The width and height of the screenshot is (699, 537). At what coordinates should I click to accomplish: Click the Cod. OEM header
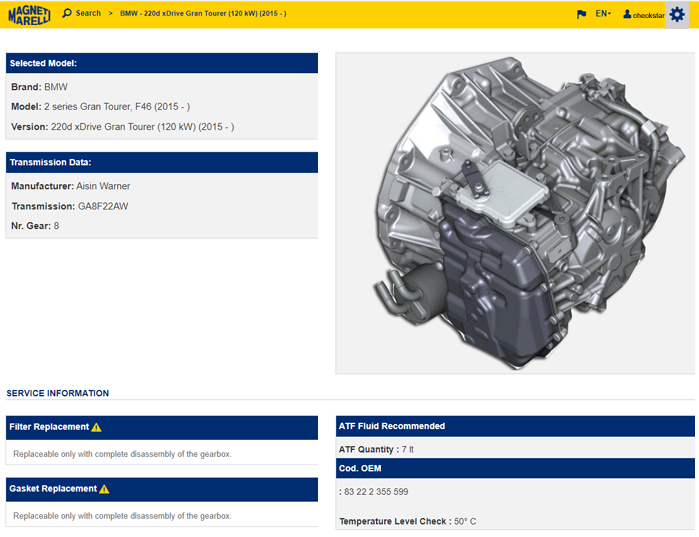coord(515,468)
